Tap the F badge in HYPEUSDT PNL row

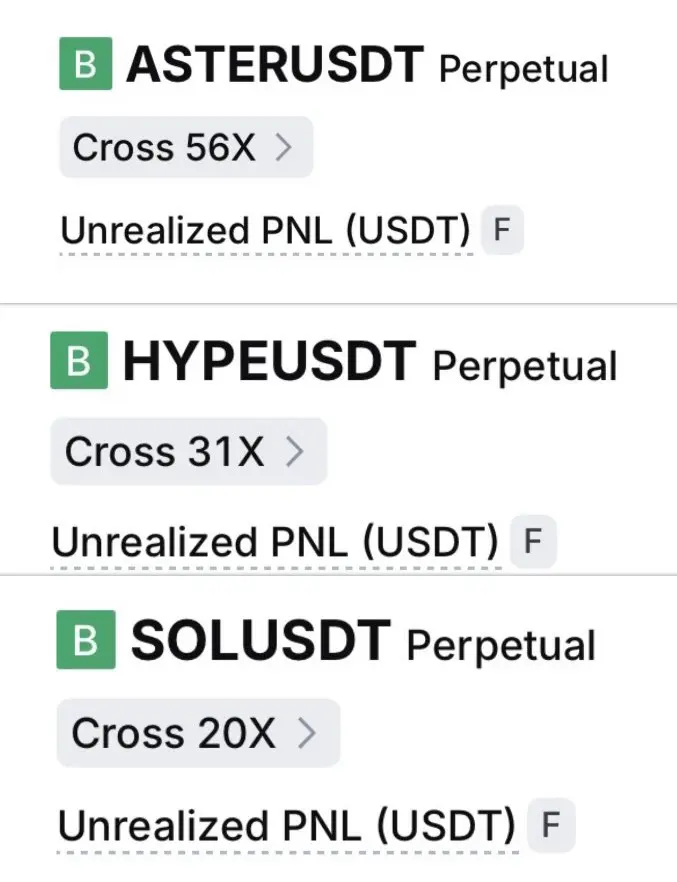(532, 541)
